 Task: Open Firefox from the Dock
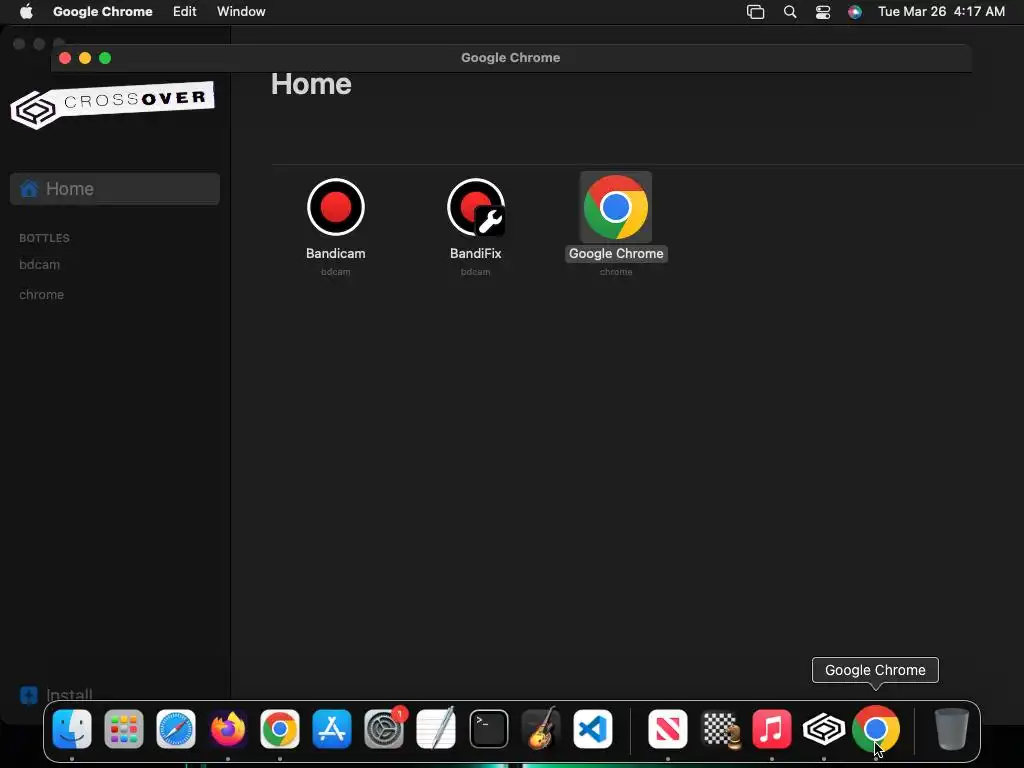pos(228,728)
